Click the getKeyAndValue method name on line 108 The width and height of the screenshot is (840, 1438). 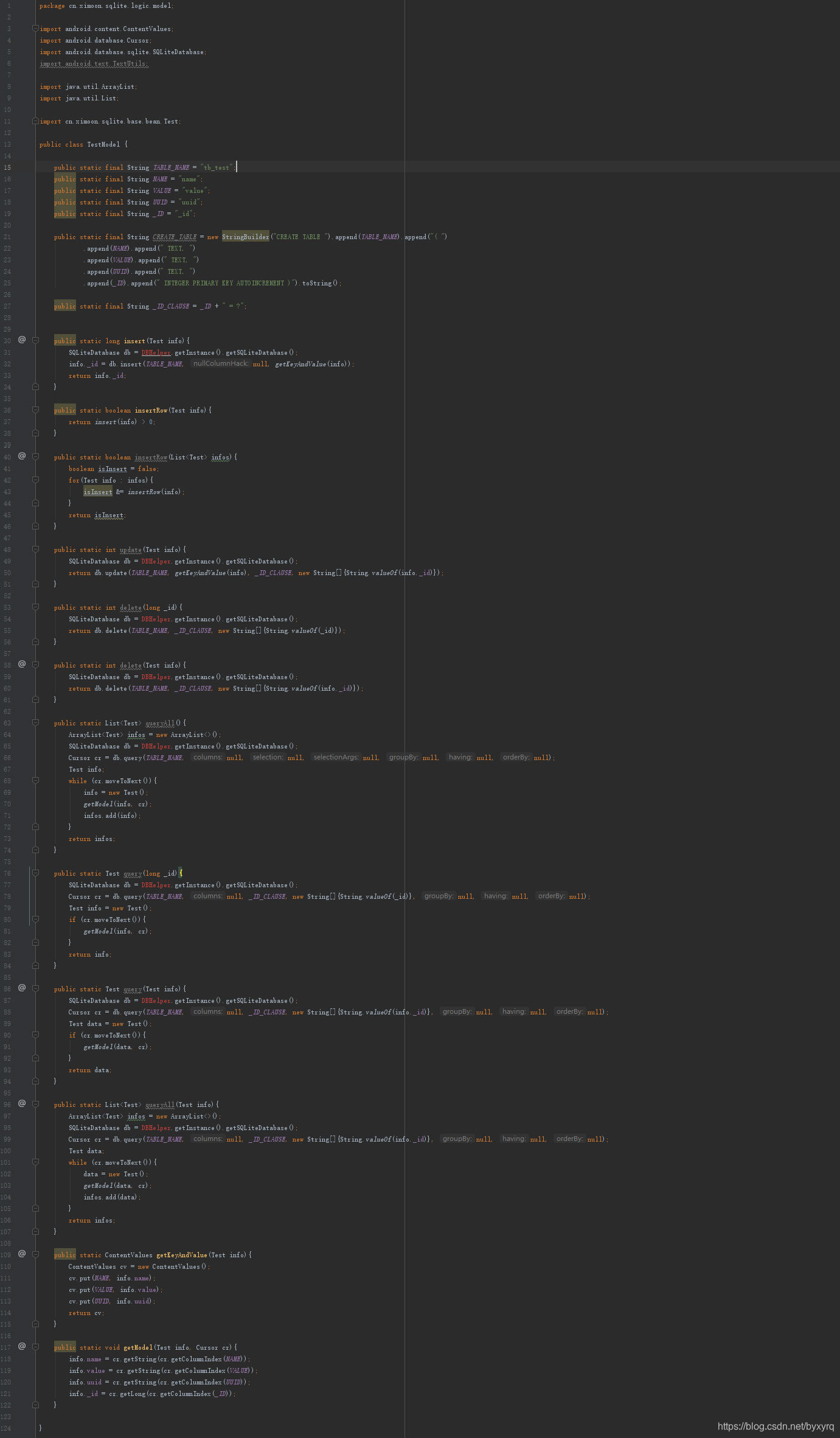pos(182,1255)
